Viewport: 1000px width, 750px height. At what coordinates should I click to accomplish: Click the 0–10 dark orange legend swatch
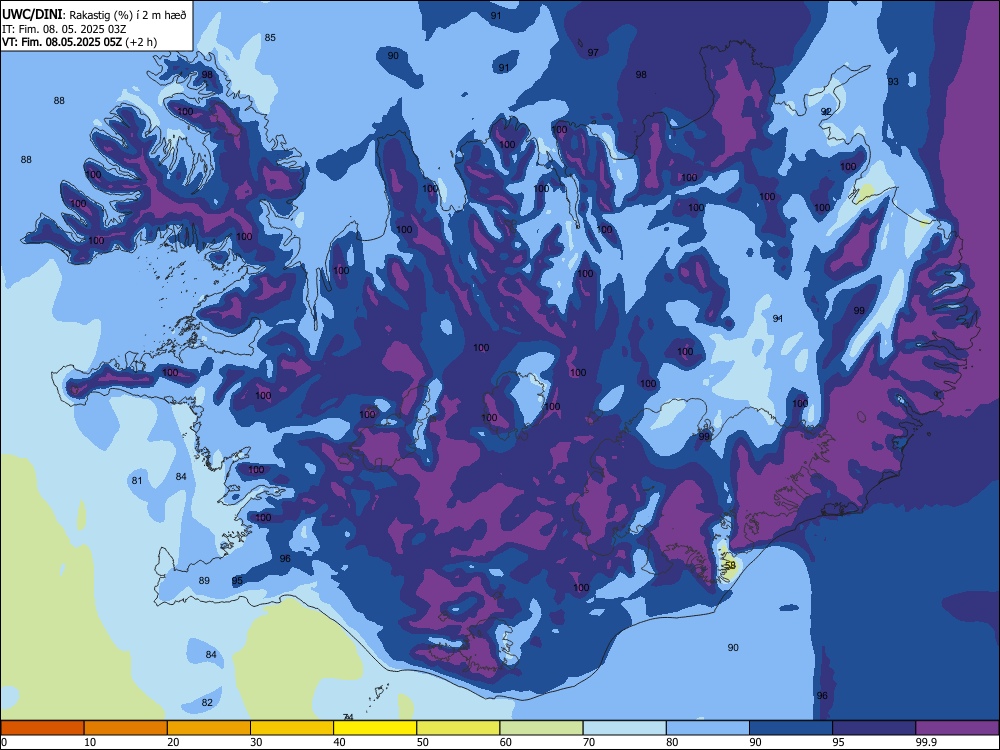tap(42, 728)
